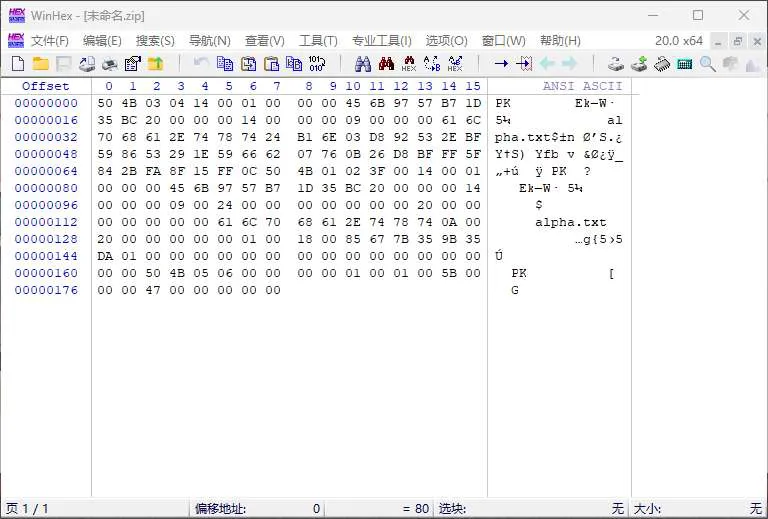Click 'pha.txt$±n' in the ASCII column
The height and width of the screenshot is (519, 768).
point(535,138)
